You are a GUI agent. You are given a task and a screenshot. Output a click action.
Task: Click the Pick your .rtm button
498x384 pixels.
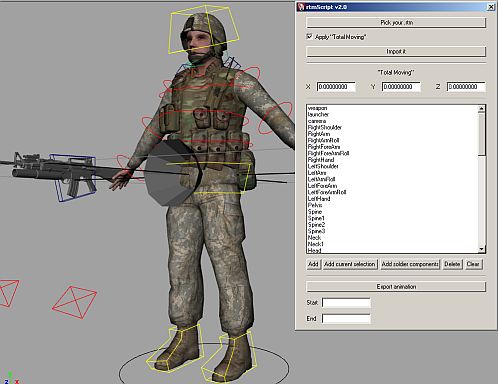tap(396, 23)
